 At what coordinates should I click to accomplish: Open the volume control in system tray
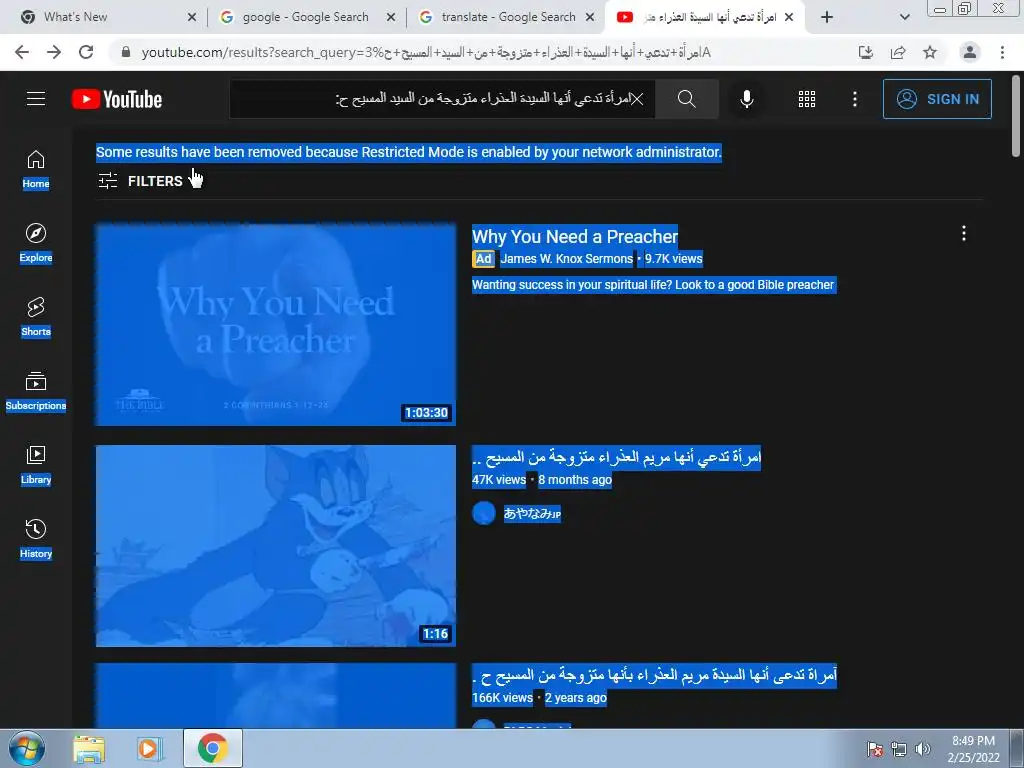click(923, 749)
